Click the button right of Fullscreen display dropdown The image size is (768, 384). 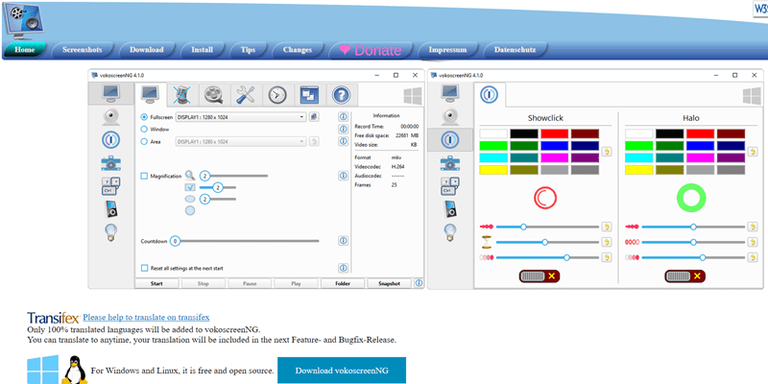pos(313,117)
